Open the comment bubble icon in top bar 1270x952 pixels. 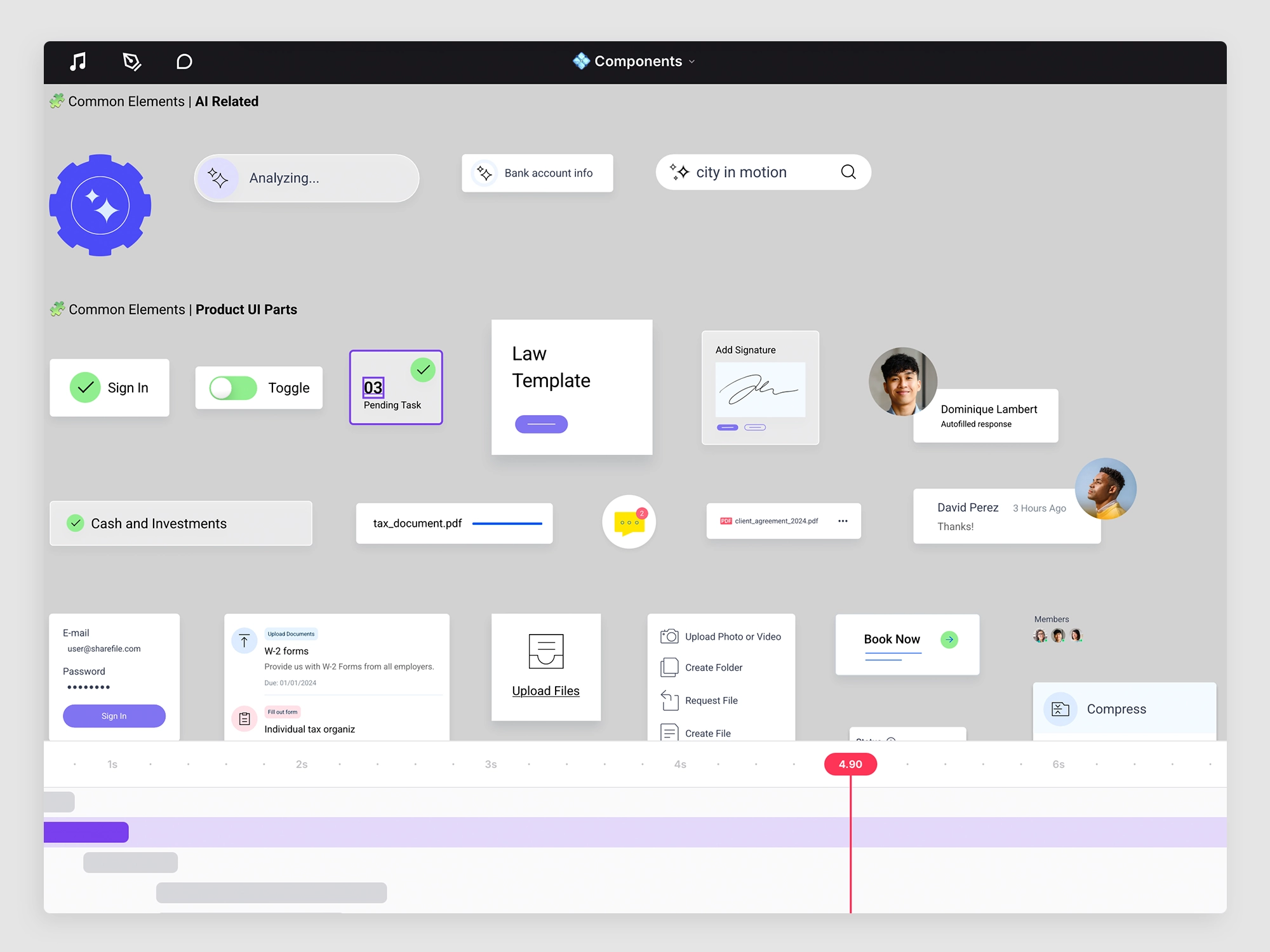184,62
